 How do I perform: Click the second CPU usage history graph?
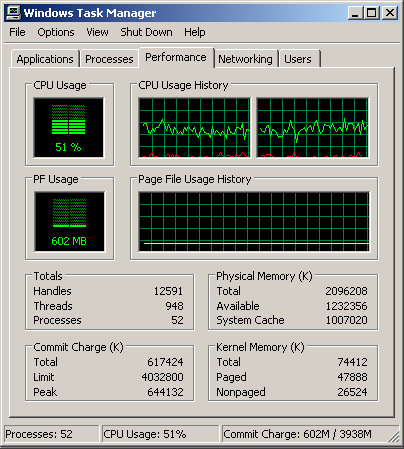[313, 128]
